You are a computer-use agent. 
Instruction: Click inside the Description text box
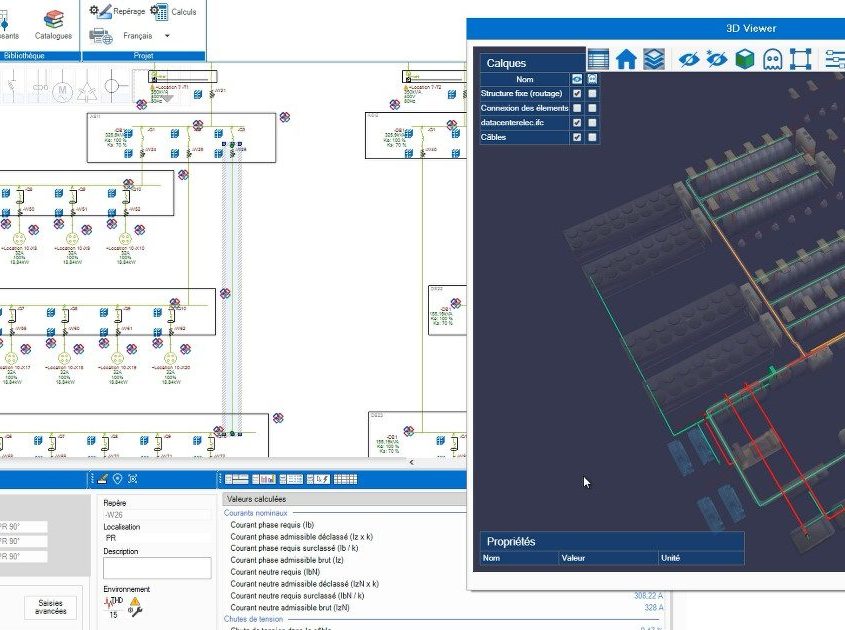(x=157, y=568)
